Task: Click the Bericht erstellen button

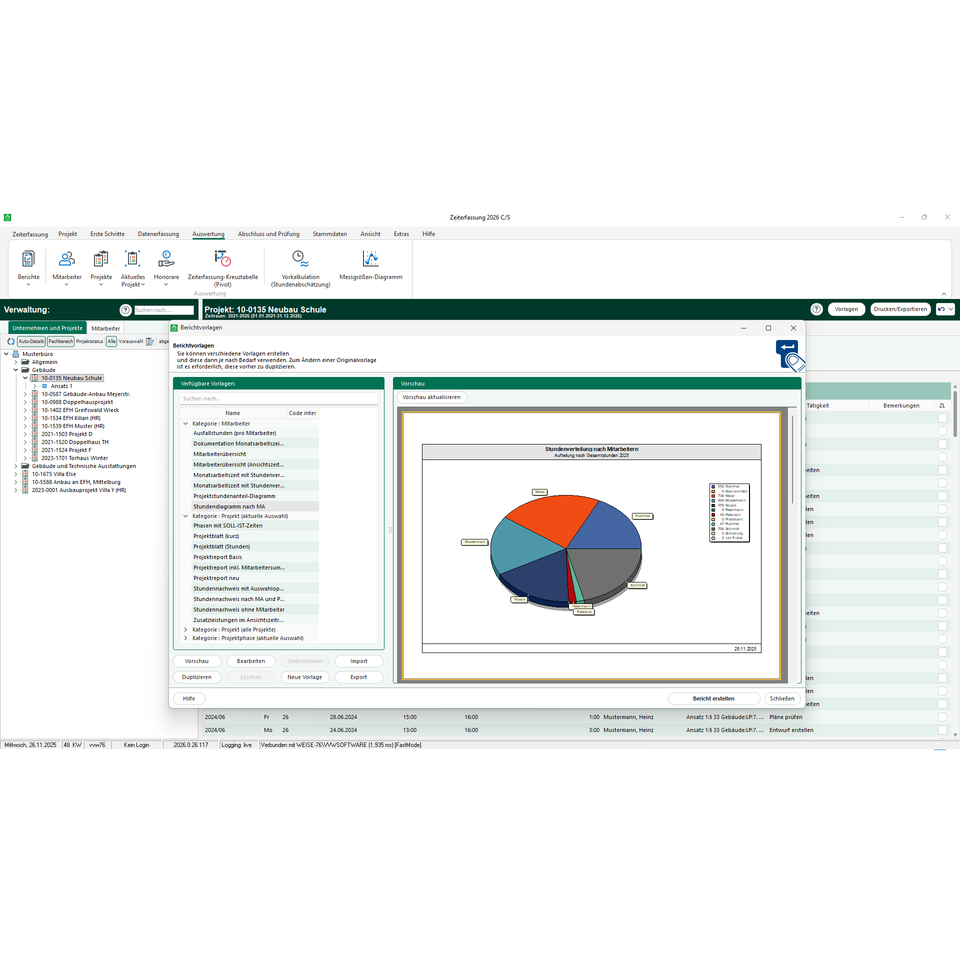Action: point(713,699)
